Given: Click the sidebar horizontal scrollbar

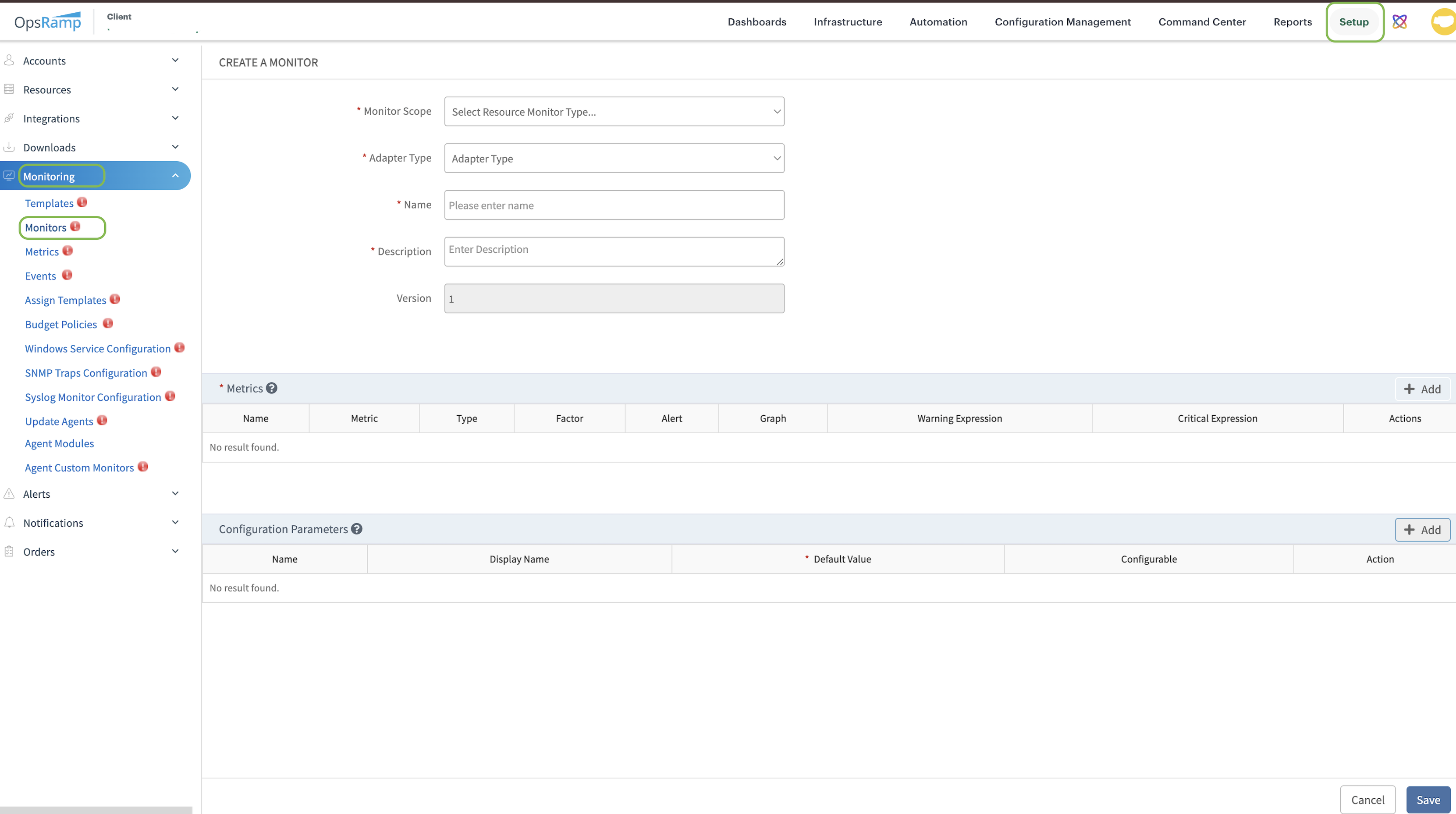Looking at the screenshot, I should pyautogui.click(x=96, y=810).
